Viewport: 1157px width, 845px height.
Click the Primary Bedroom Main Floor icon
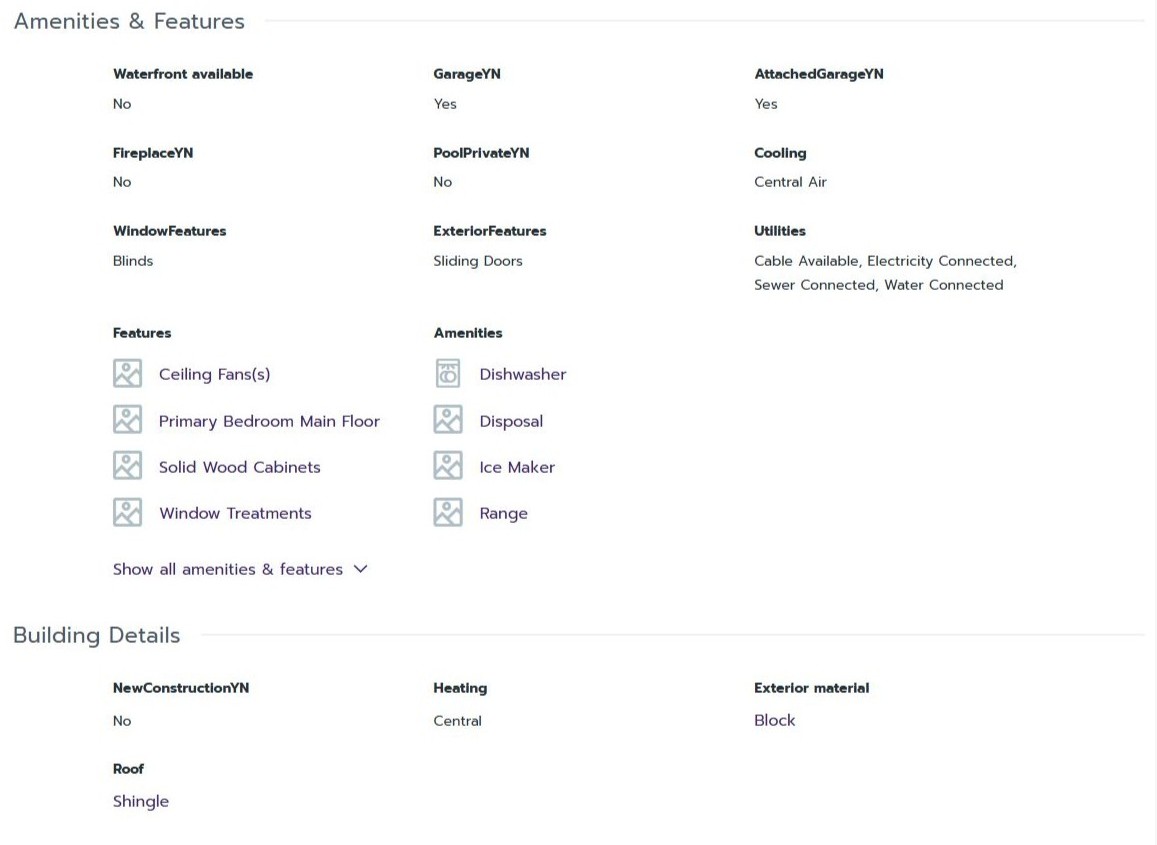[x=127, y=420]
